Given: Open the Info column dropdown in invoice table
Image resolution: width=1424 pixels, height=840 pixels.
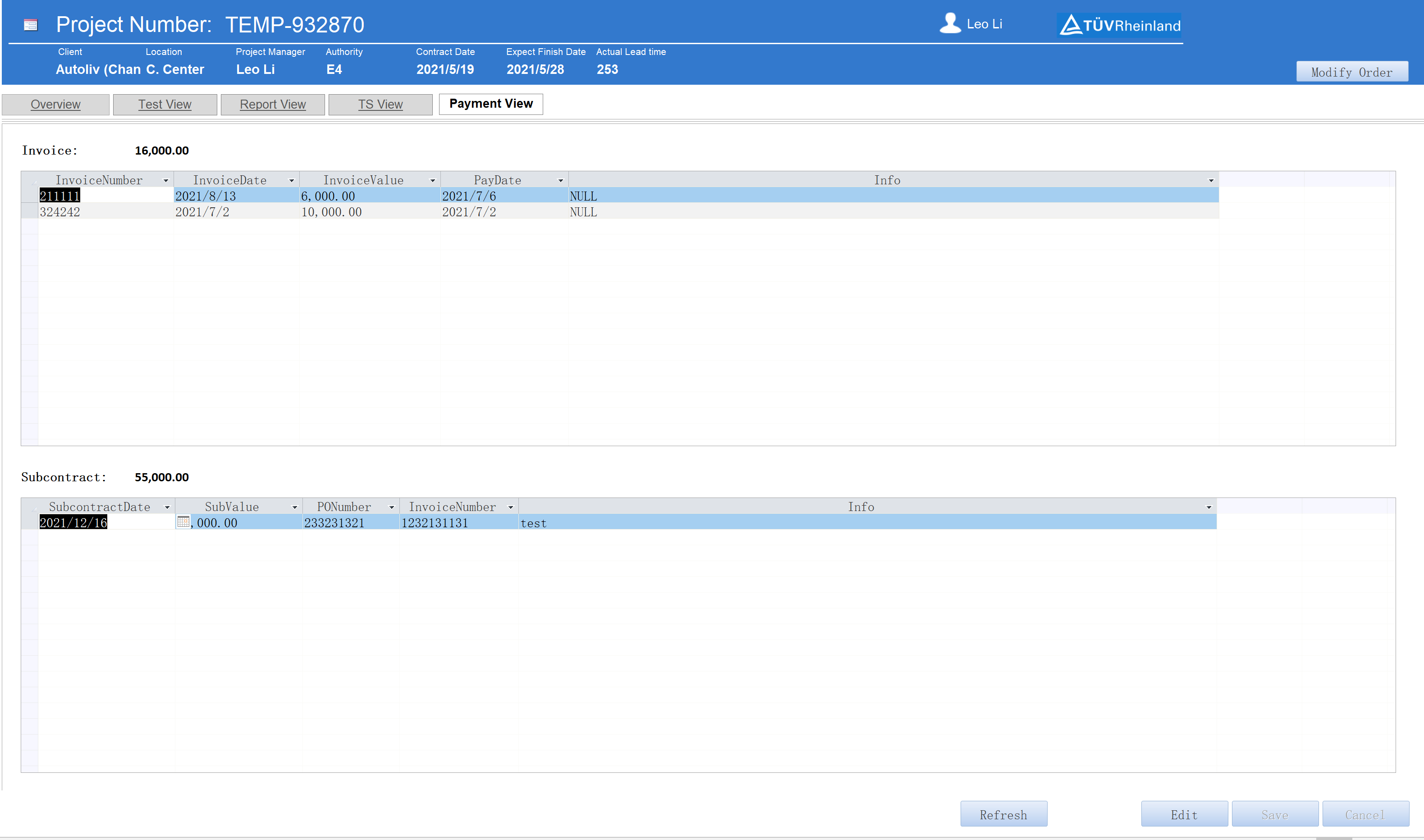Looking at the screenshot, I should click(x=1211, y=181).
